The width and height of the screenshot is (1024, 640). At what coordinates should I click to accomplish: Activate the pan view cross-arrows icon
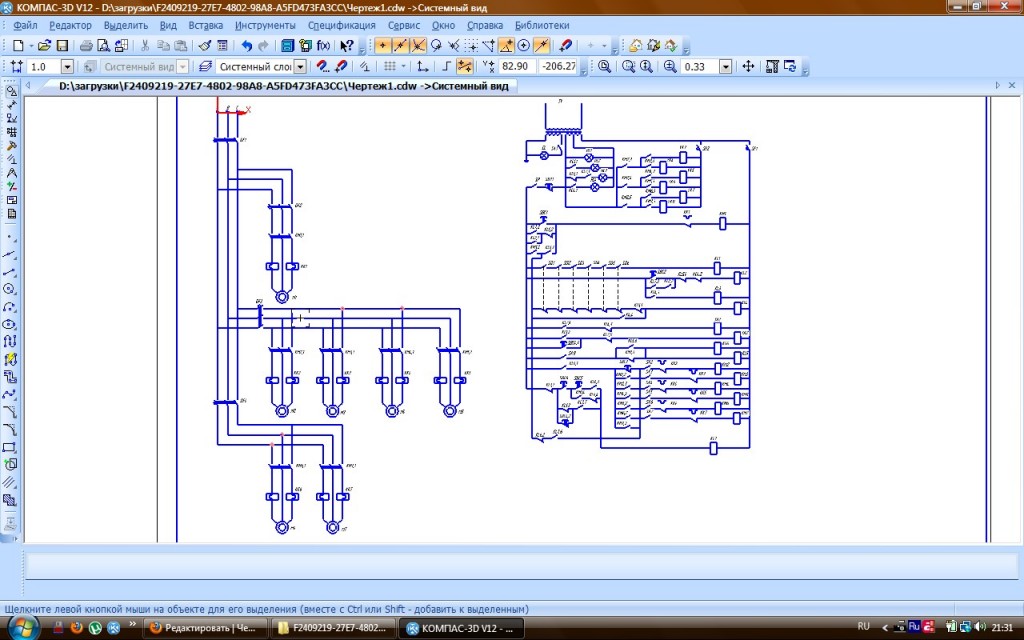point(748,66)
